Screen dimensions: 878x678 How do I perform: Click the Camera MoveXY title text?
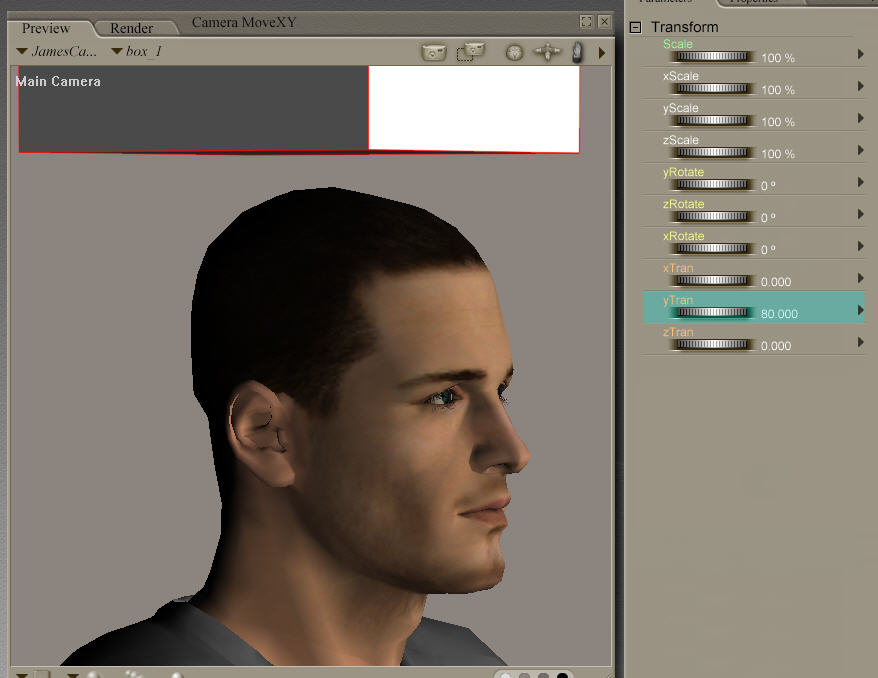pos(244,22)
